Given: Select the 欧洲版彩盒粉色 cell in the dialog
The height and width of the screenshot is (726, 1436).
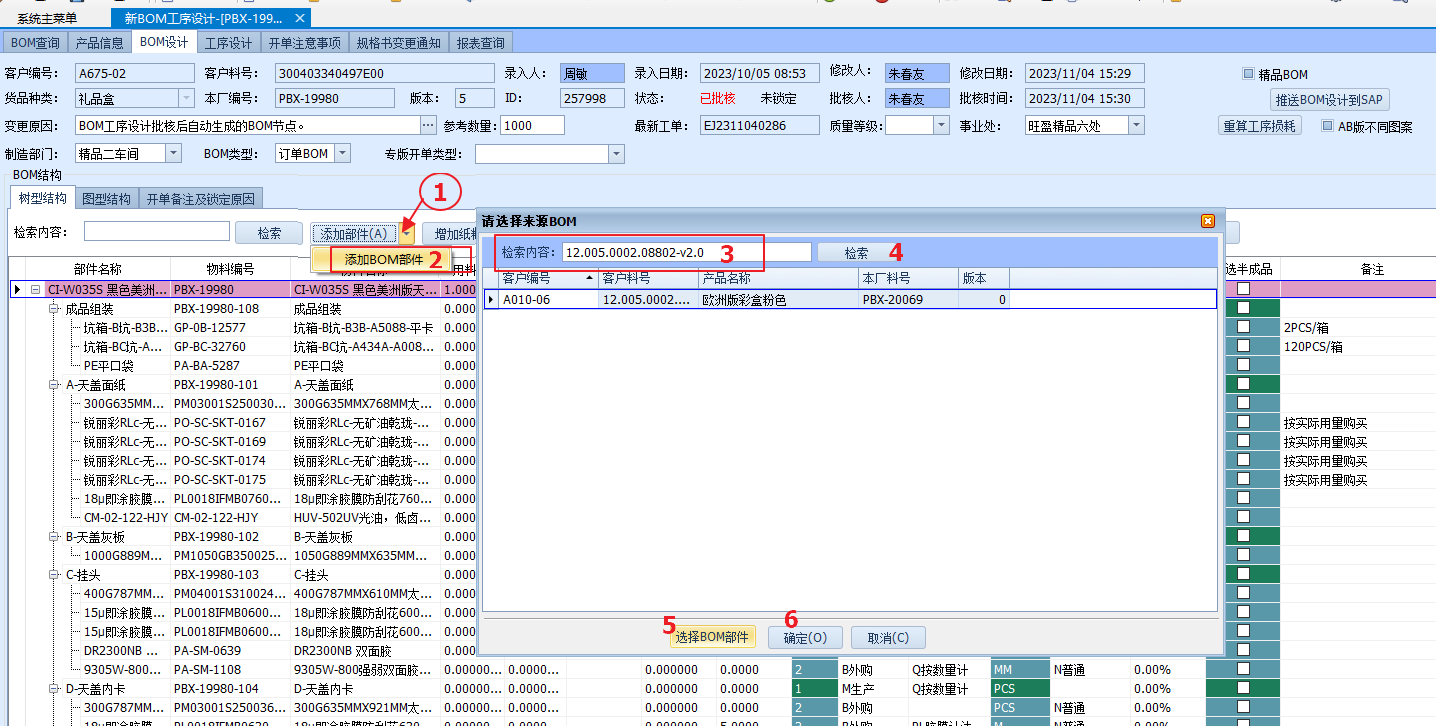Looking at the screenshot, I should (x=778, y=299).
